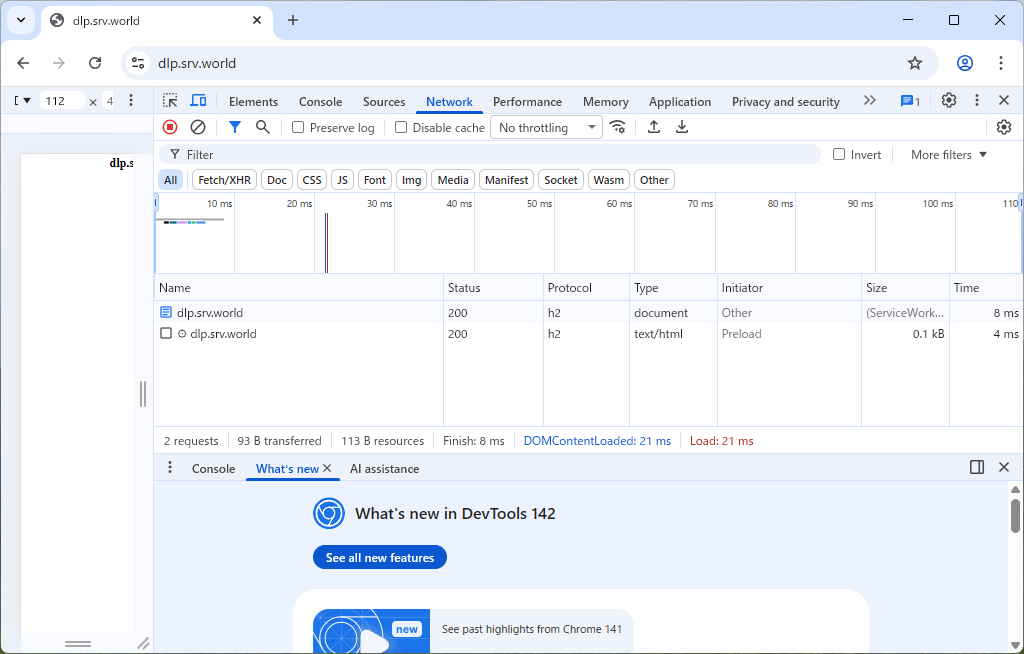Click See all new features button
Screen dimensions: 1024x654
pyautogui.click(x=380, y=558)
